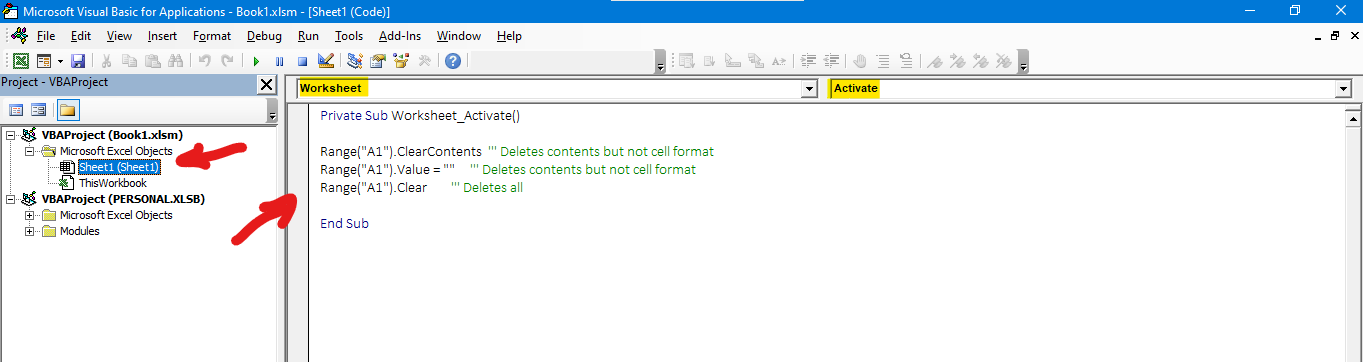Viewport: 1363px width, 362px height.
Task: Click View Object in Project pane
Action: [x=39, y=110]
